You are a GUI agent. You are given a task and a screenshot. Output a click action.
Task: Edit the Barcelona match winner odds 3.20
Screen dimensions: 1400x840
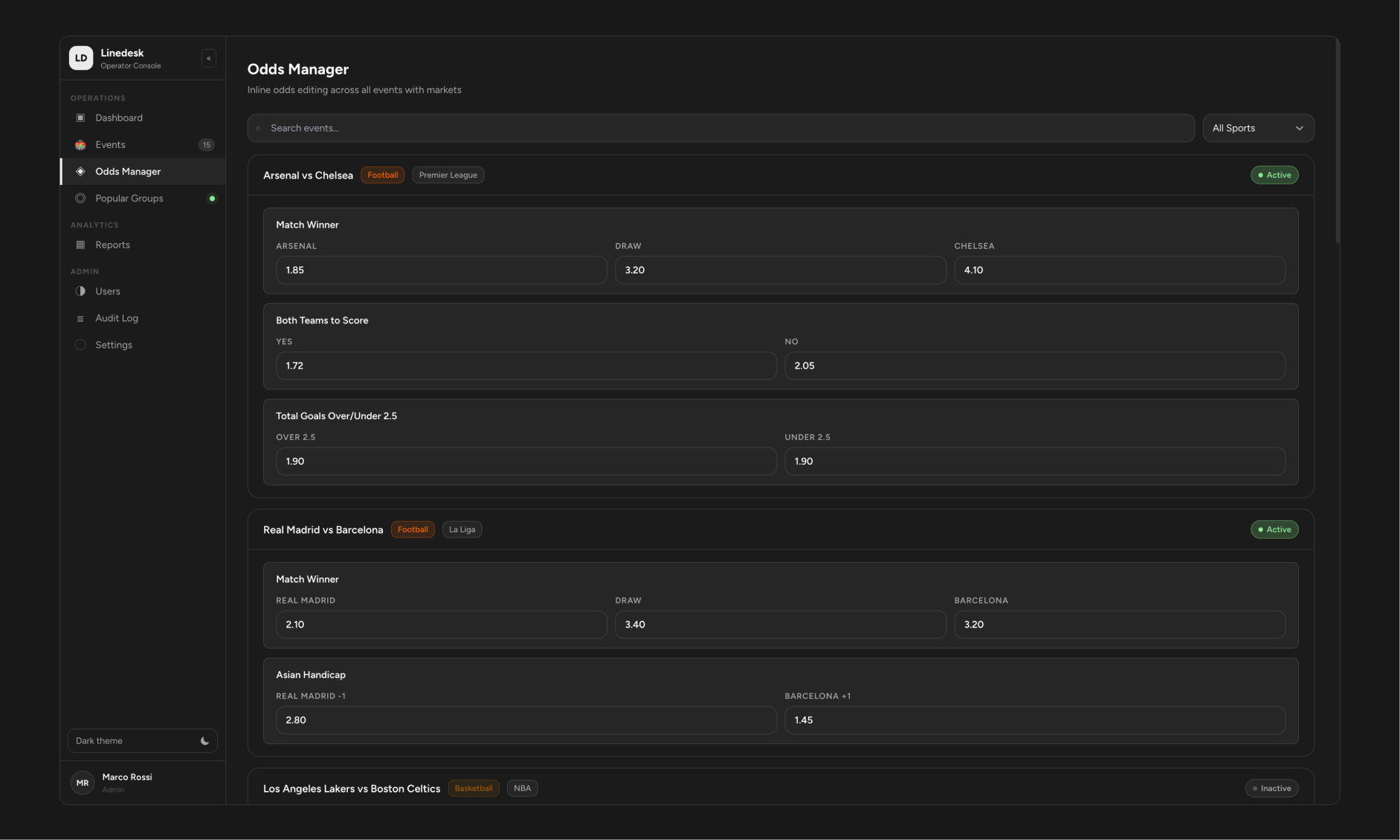click(x=1120, y=624)
